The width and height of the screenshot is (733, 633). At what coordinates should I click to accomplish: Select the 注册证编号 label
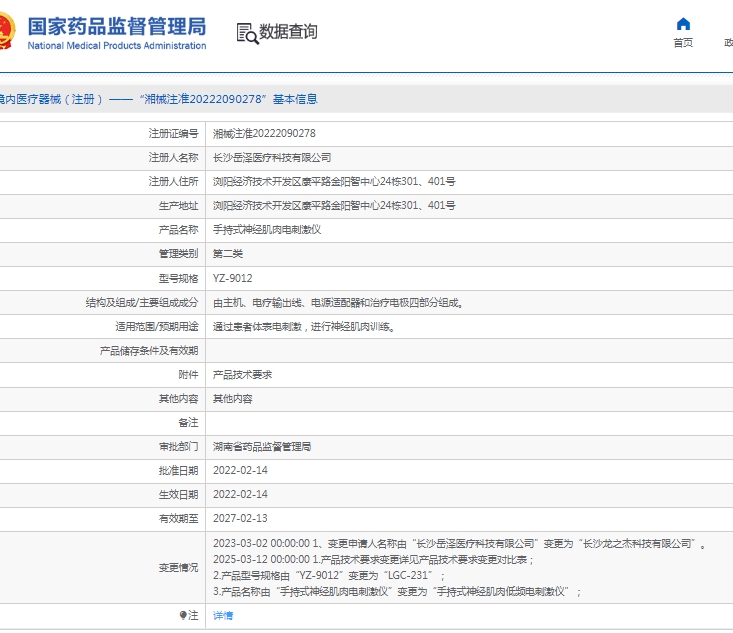tap(173, 134)
